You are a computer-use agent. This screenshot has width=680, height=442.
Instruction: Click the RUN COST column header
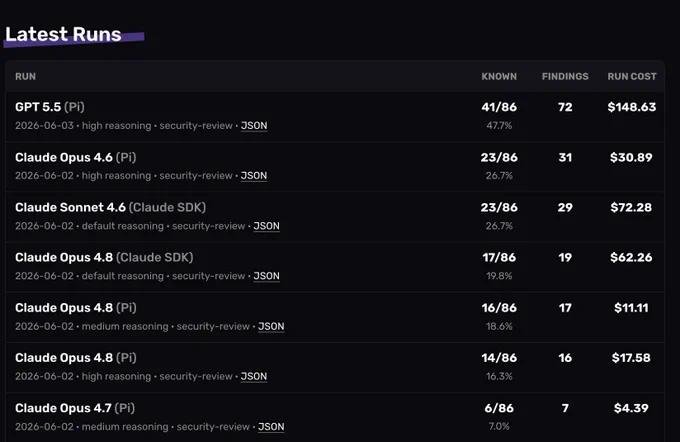[632, 76]
